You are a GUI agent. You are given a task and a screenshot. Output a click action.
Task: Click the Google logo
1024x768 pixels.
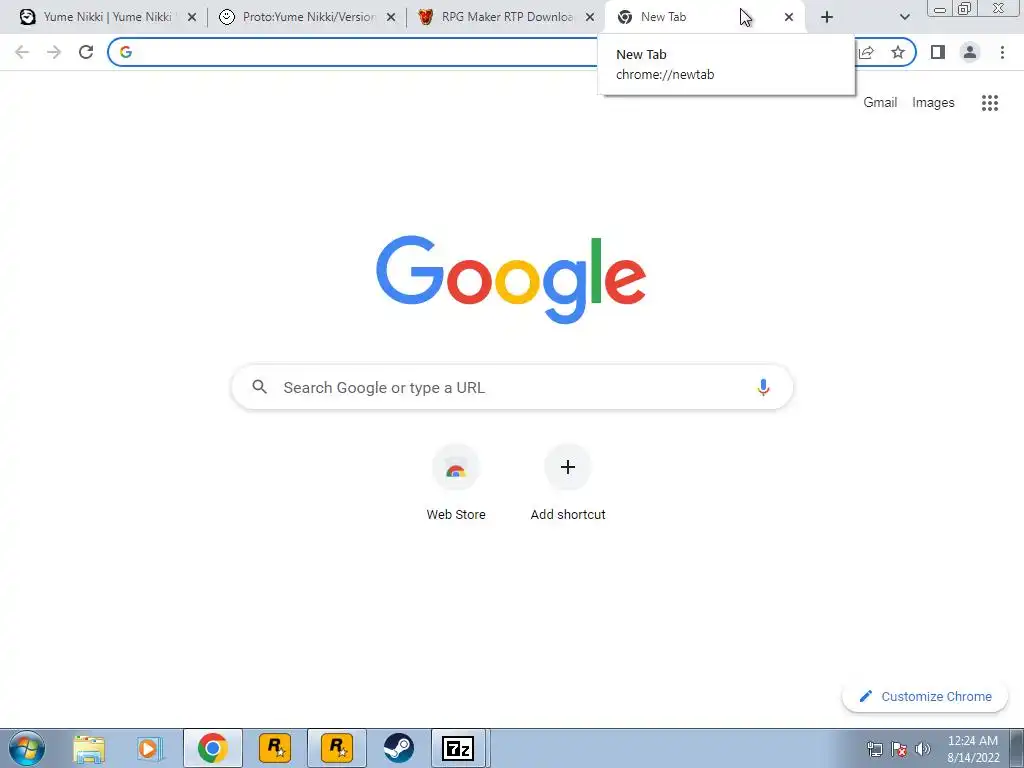[x=511, y=280]
